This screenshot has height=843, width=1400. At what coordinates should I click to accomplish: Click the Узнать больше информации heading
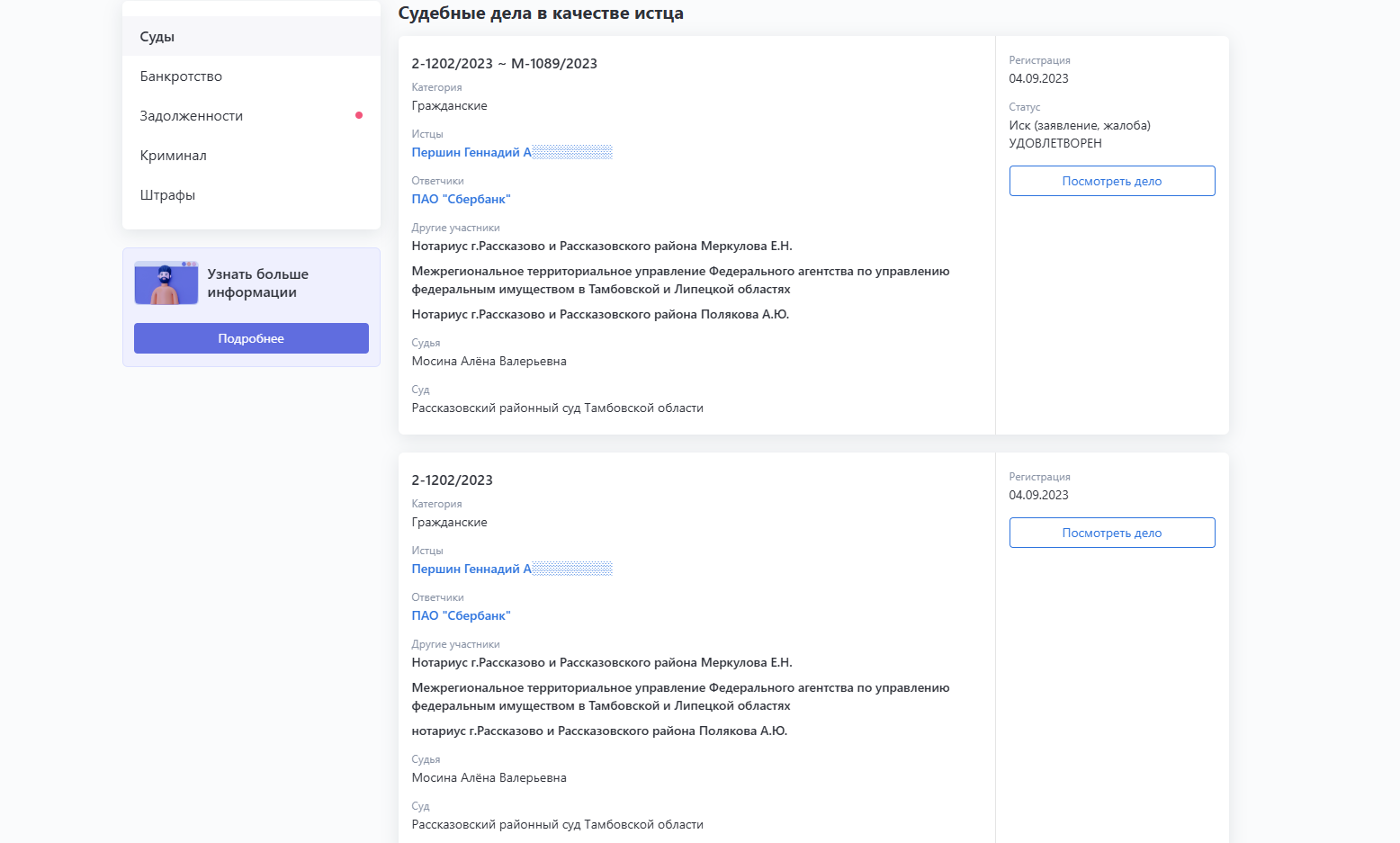pos(258,283)
